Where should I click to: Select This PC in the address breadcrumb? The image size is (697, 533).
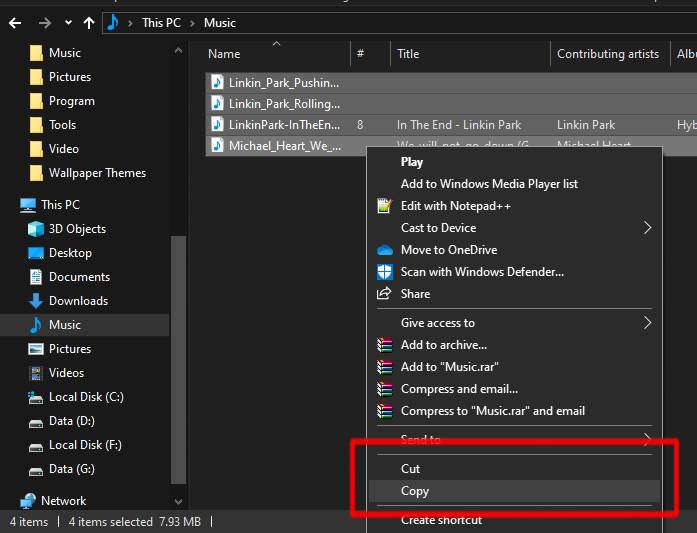(x=161, y=23)
